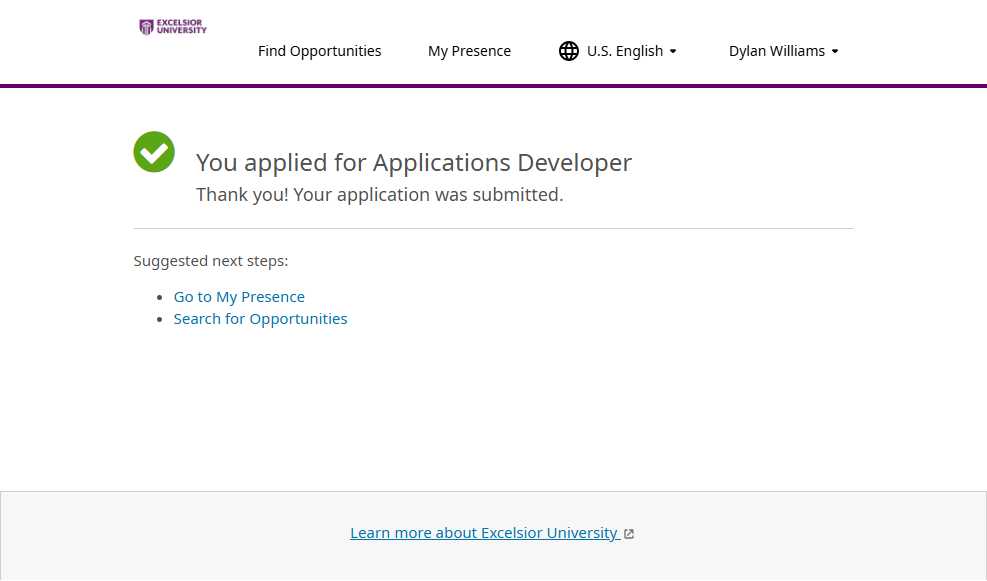Open Learn more about Excelsior University link
This screenshot has height=581, width=987.
pyautogui.click(x=484, y=533)
